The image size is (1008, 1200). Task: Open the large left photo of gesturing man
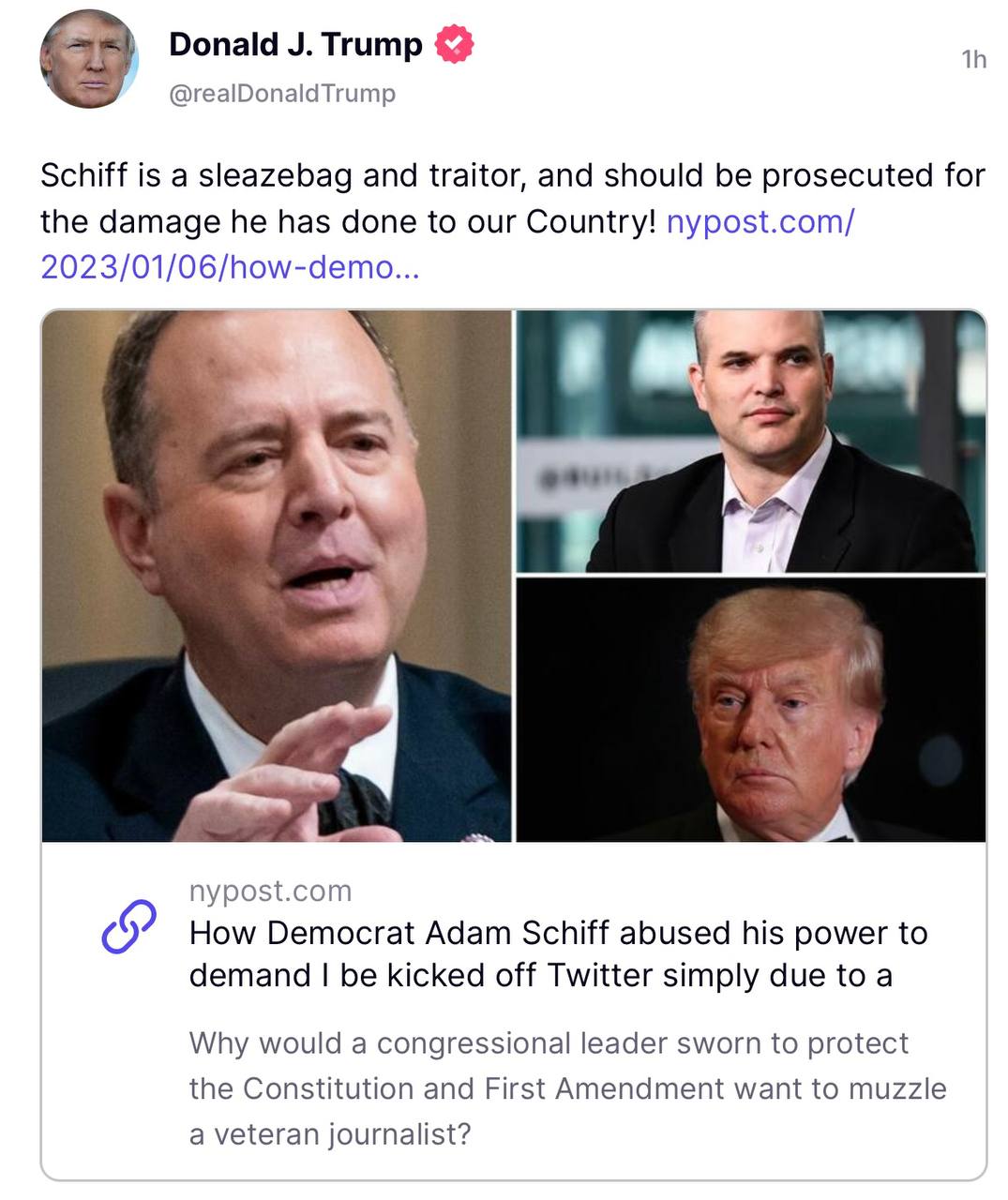[277, 576]
